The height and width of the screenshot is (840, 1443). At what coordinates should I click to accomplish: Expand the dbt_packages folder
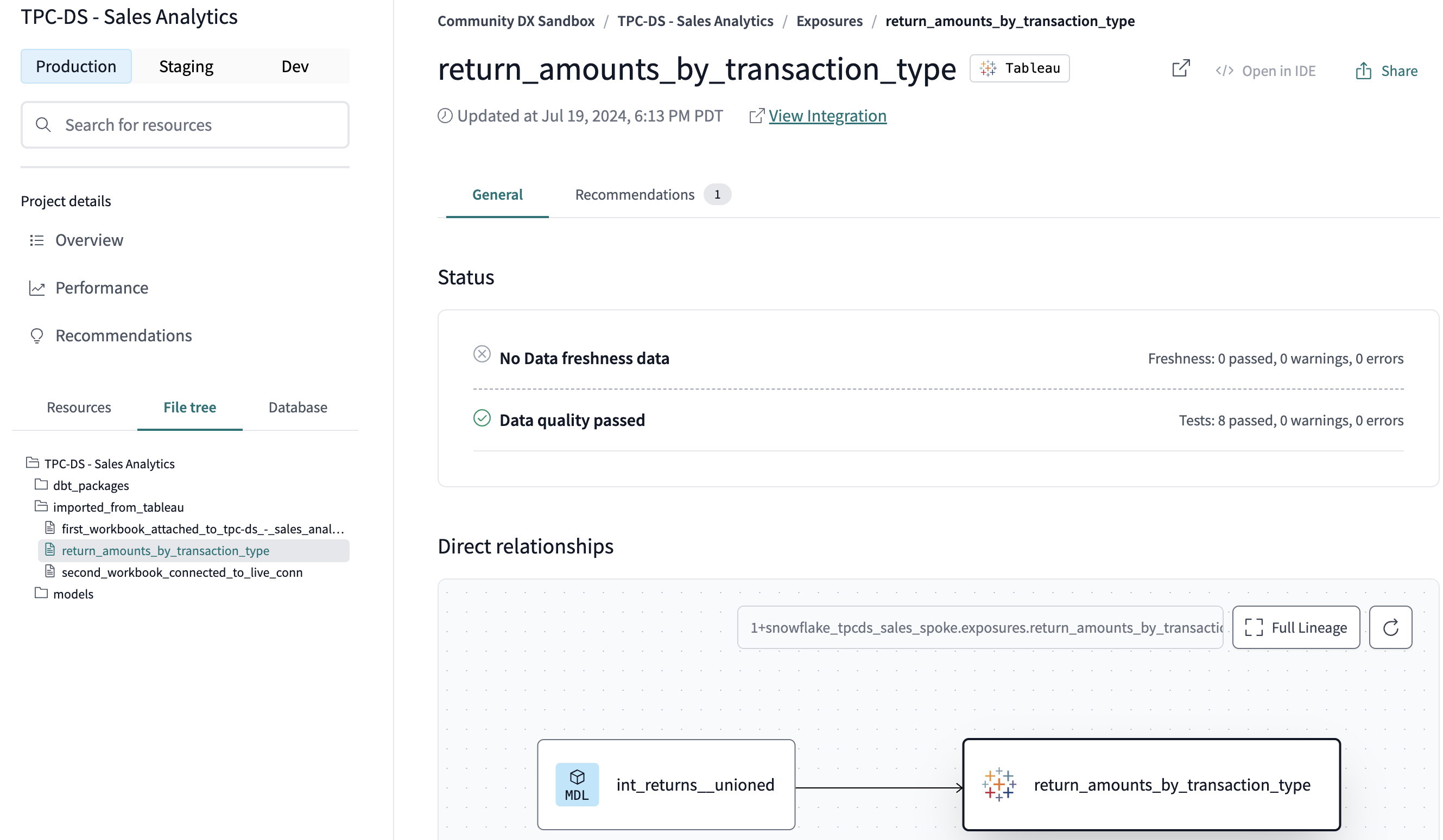tap(91, 485)
